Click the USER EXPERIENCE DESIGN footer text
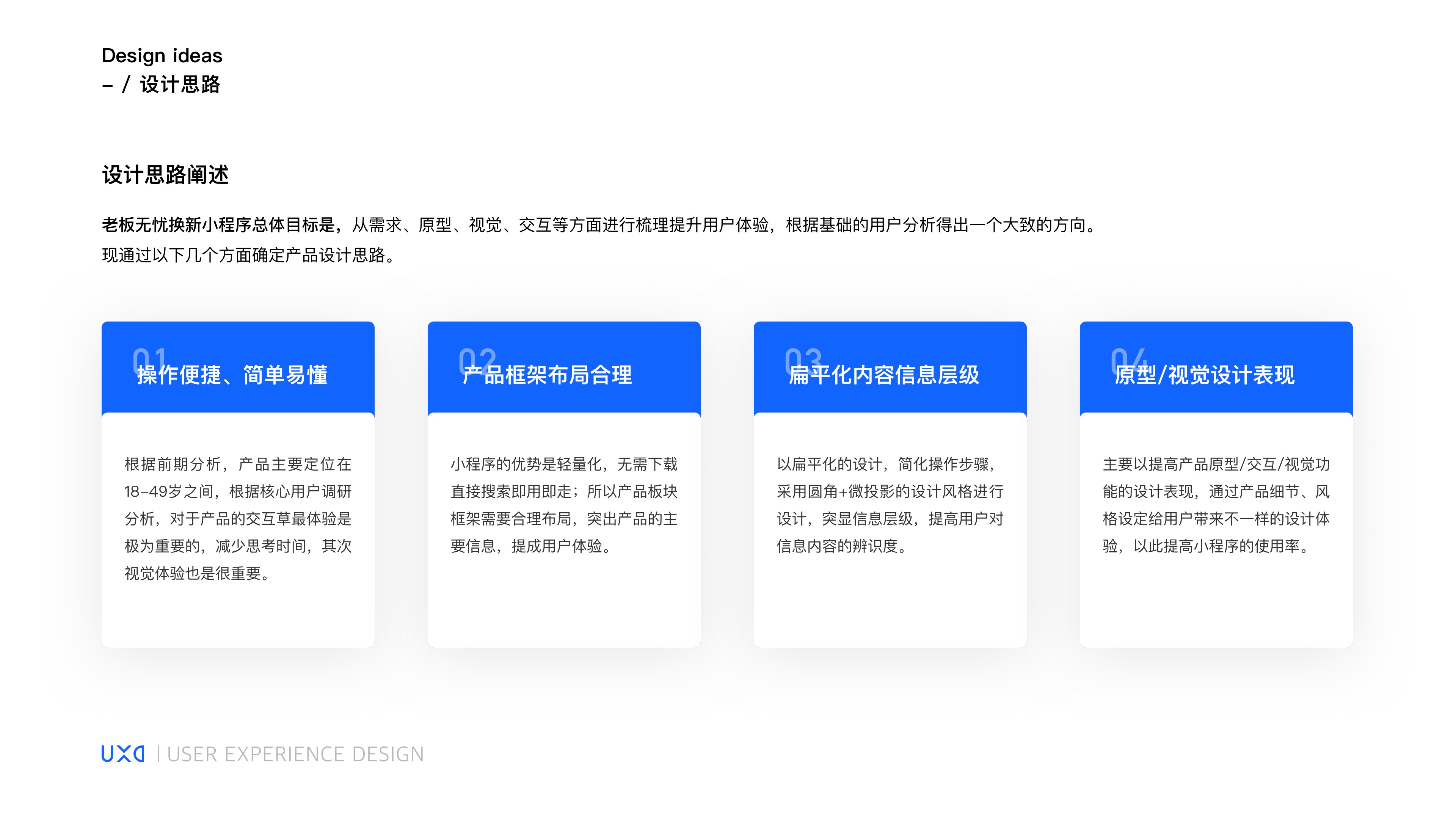Viewport: 1456px width, 819px height. tap(295, 755)
